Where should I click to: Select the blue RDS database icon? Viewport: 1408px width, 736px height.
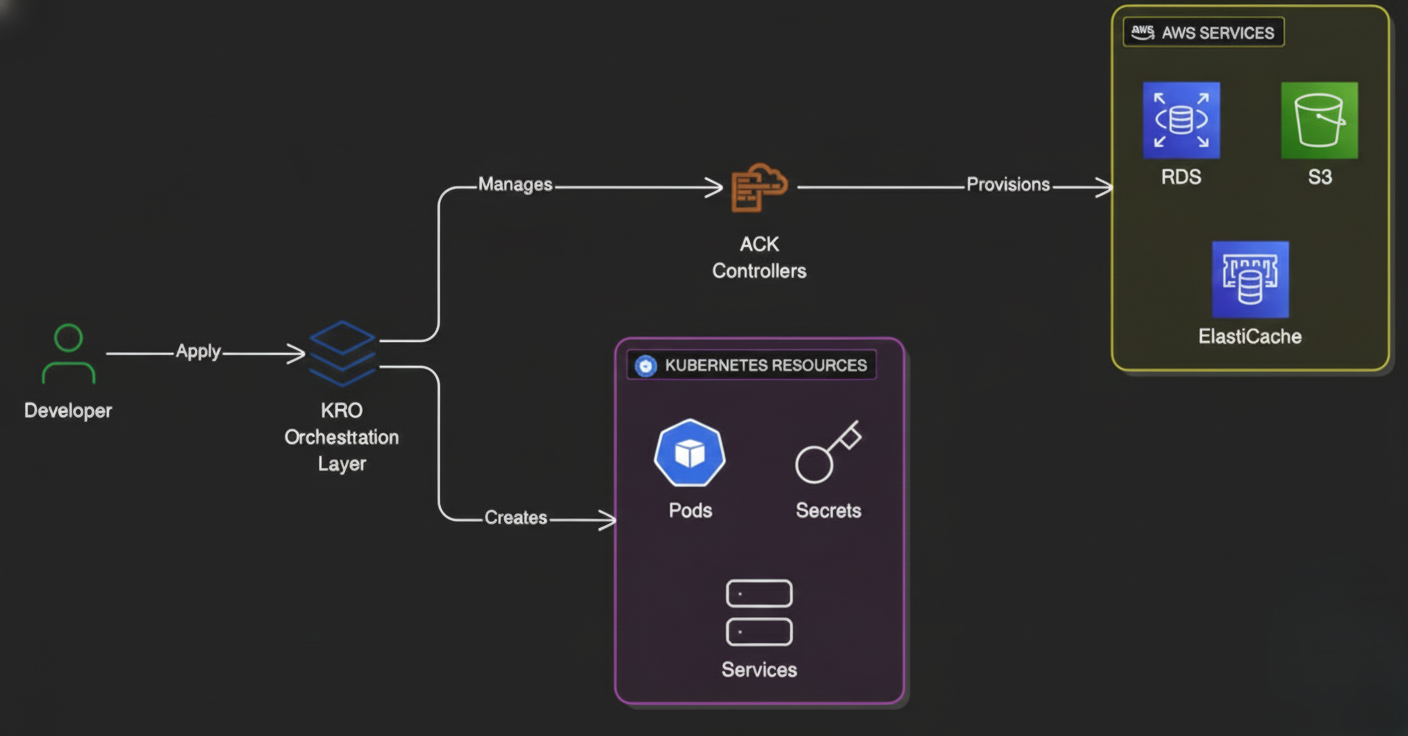click(x=1181, y=121)
